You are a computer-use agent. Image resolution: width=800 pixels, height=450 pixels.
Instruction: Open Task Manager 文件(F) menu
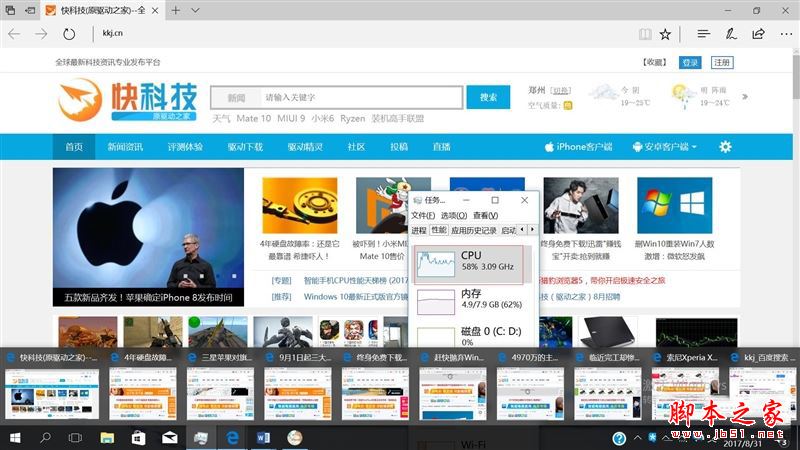[423, 215]
